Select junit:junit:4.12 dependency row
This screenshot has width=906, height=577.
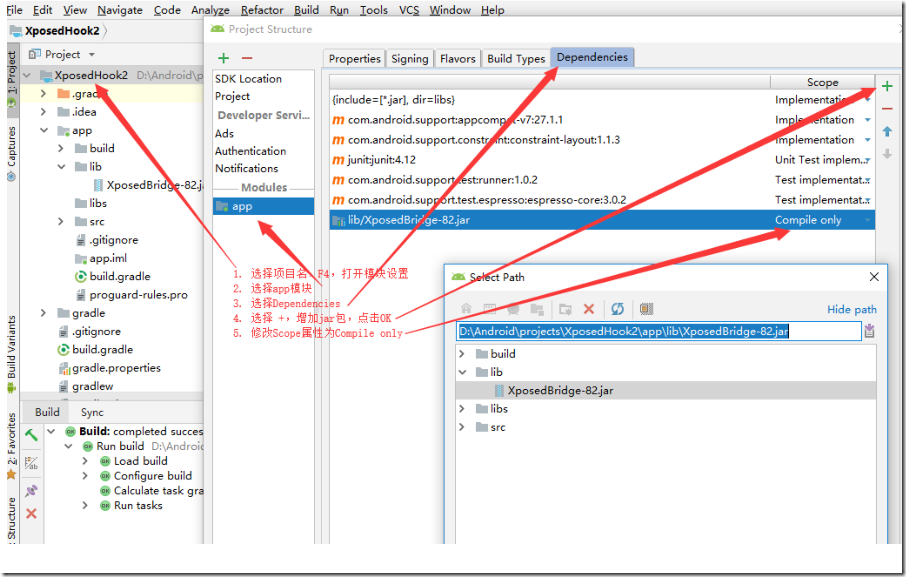pos(601,160)
